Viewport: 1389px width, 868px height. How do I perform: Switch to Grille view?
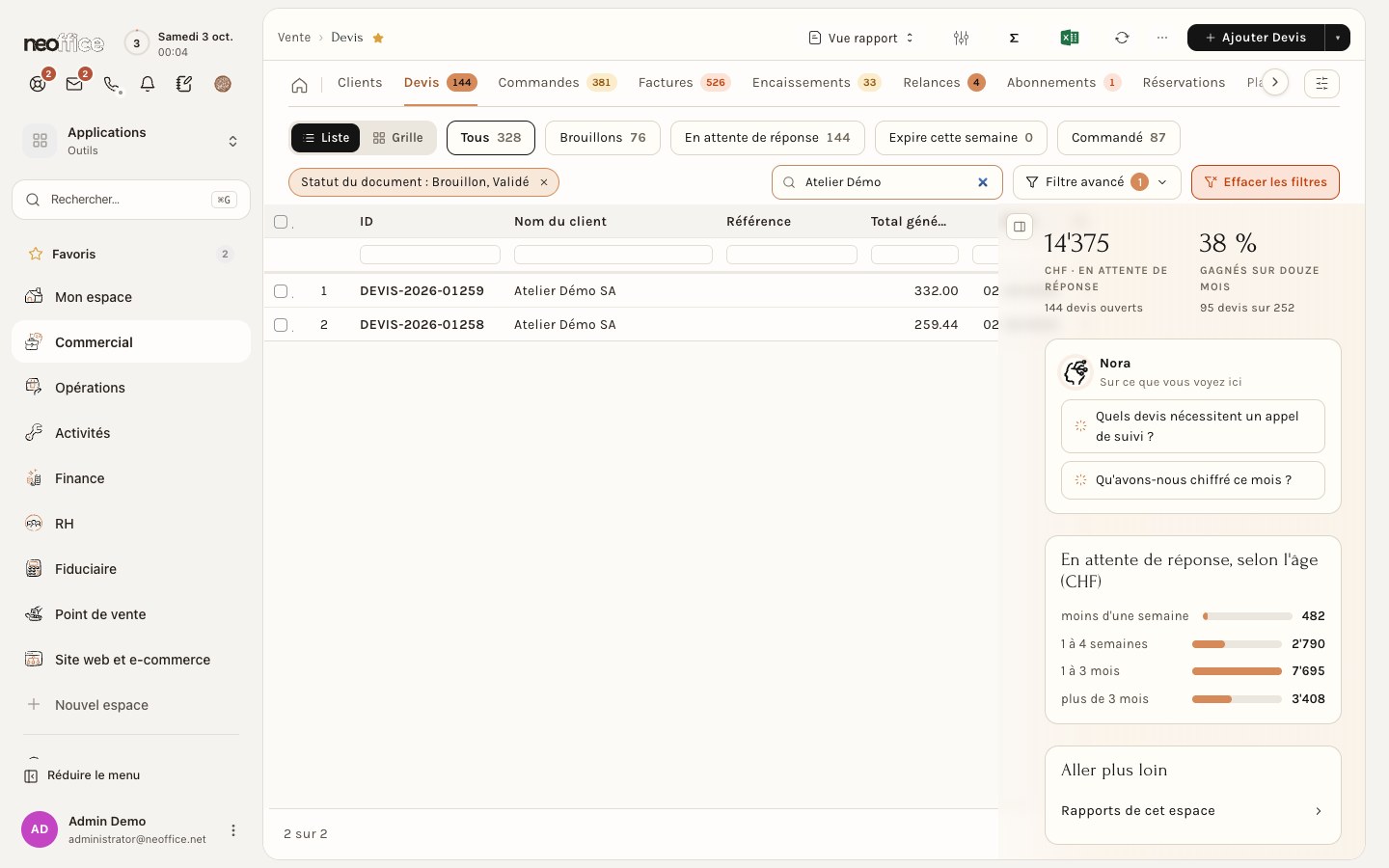(x=398, y=138)
